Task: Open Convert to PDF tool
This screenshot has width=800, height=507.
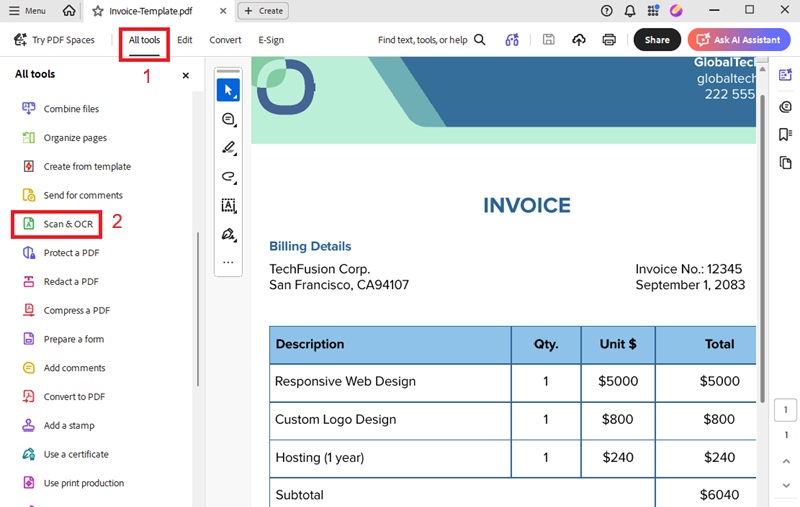Action: coord(64,397)
